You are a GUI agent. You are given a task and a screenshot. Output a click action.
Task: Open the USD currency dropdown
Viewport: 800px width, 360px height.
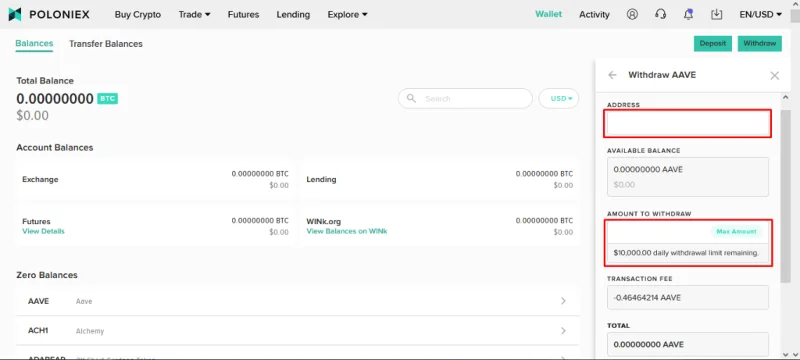tap(559, 98)
